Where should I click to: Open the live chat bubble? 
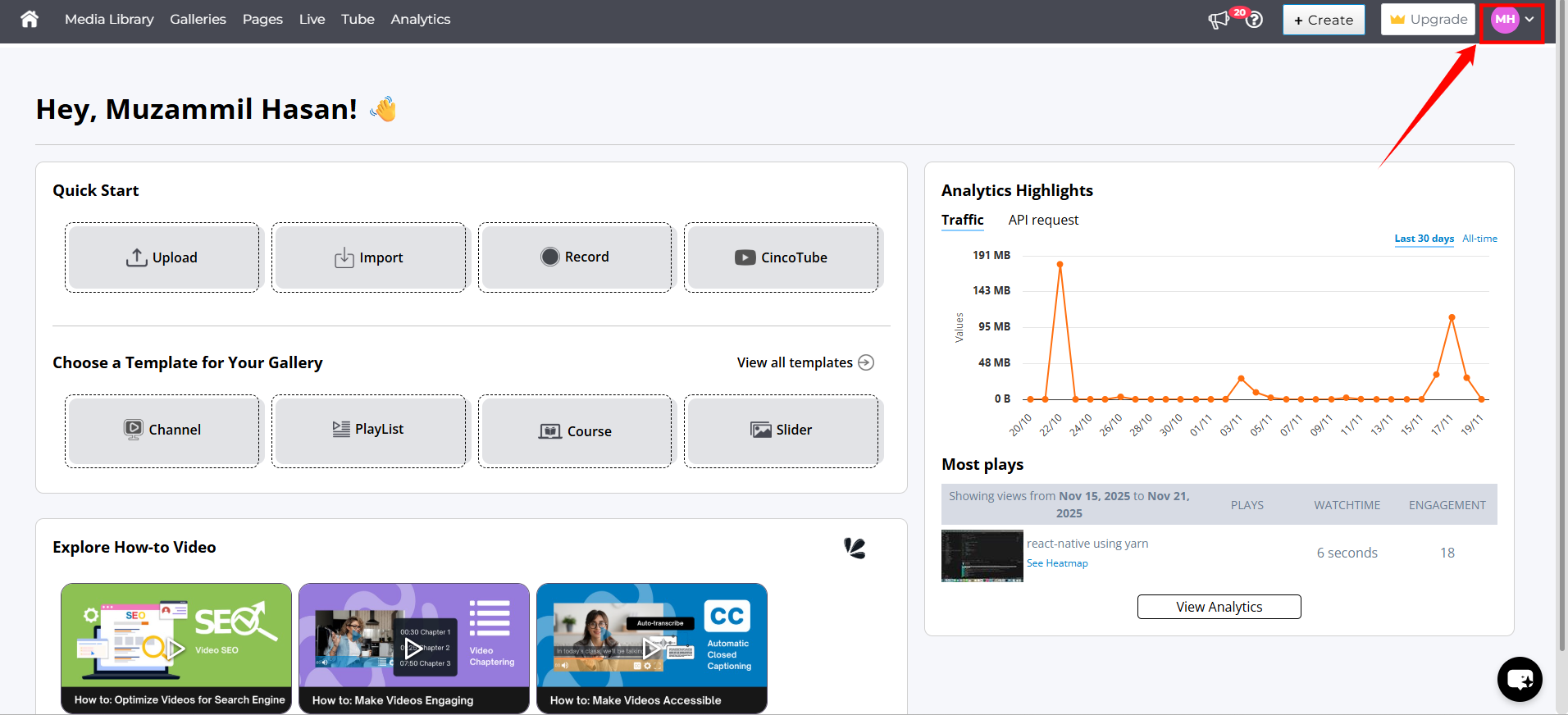(1520, 679)
